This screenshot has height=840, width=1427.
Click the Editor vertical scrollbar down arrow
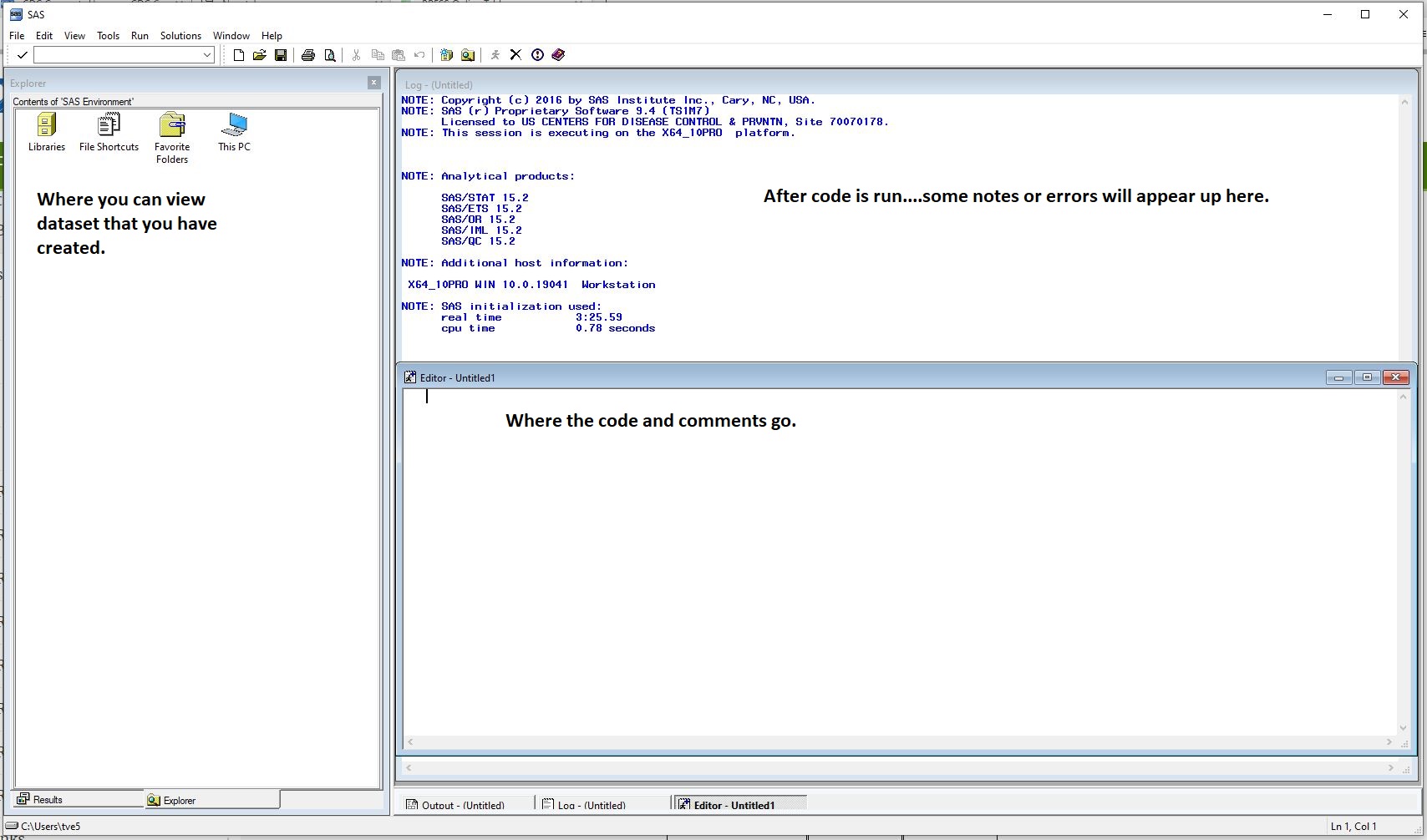coord(1402,727)
